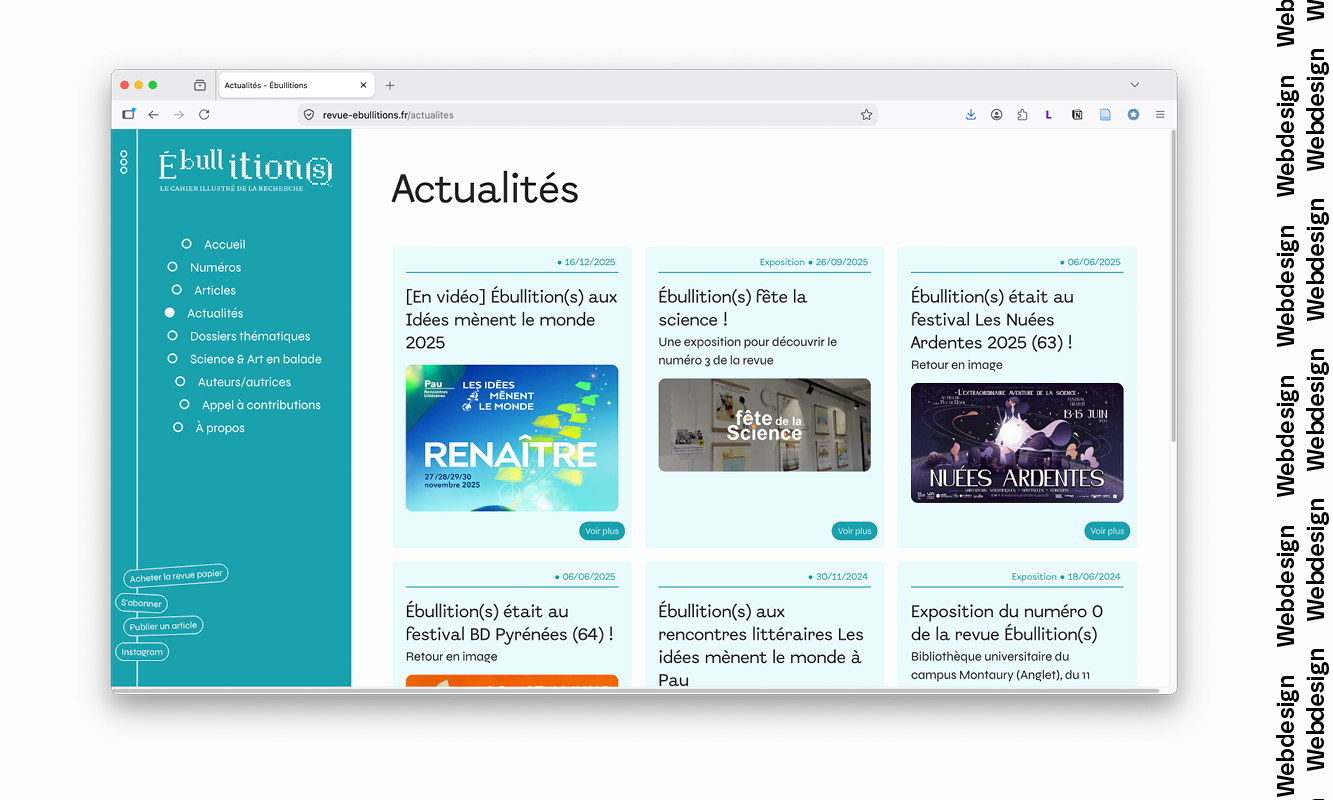Open Accueil in the sidebar menu
Screen dimensions: 1333x800
coord(224,245)
